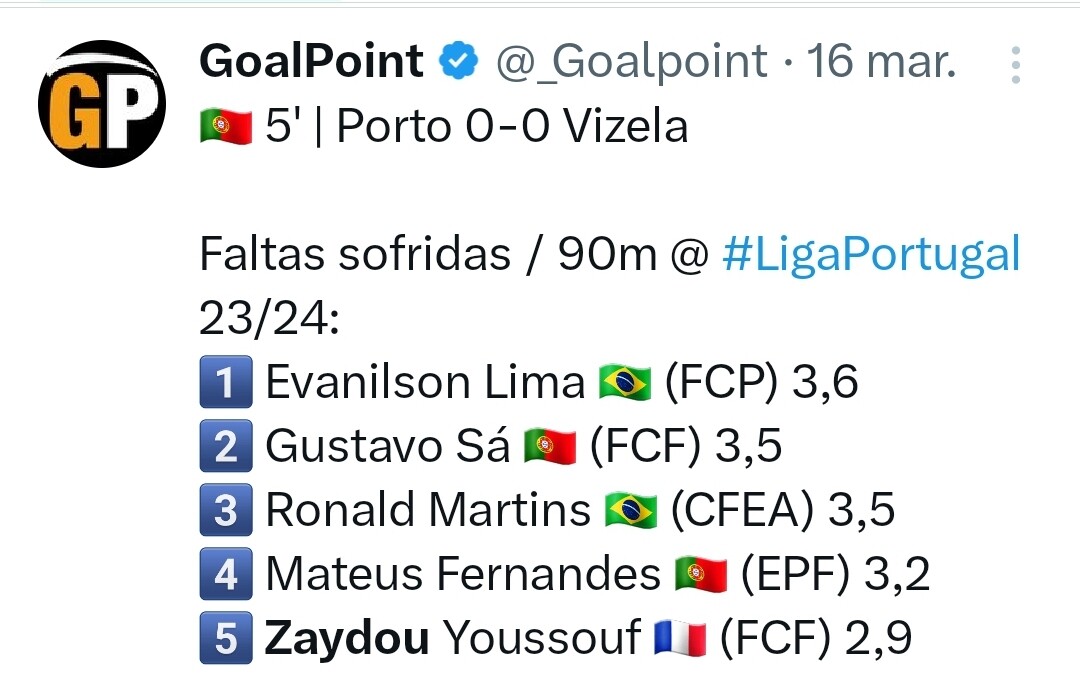
Task: Click the number 4 keycap emoji
Action: (226, 573)
